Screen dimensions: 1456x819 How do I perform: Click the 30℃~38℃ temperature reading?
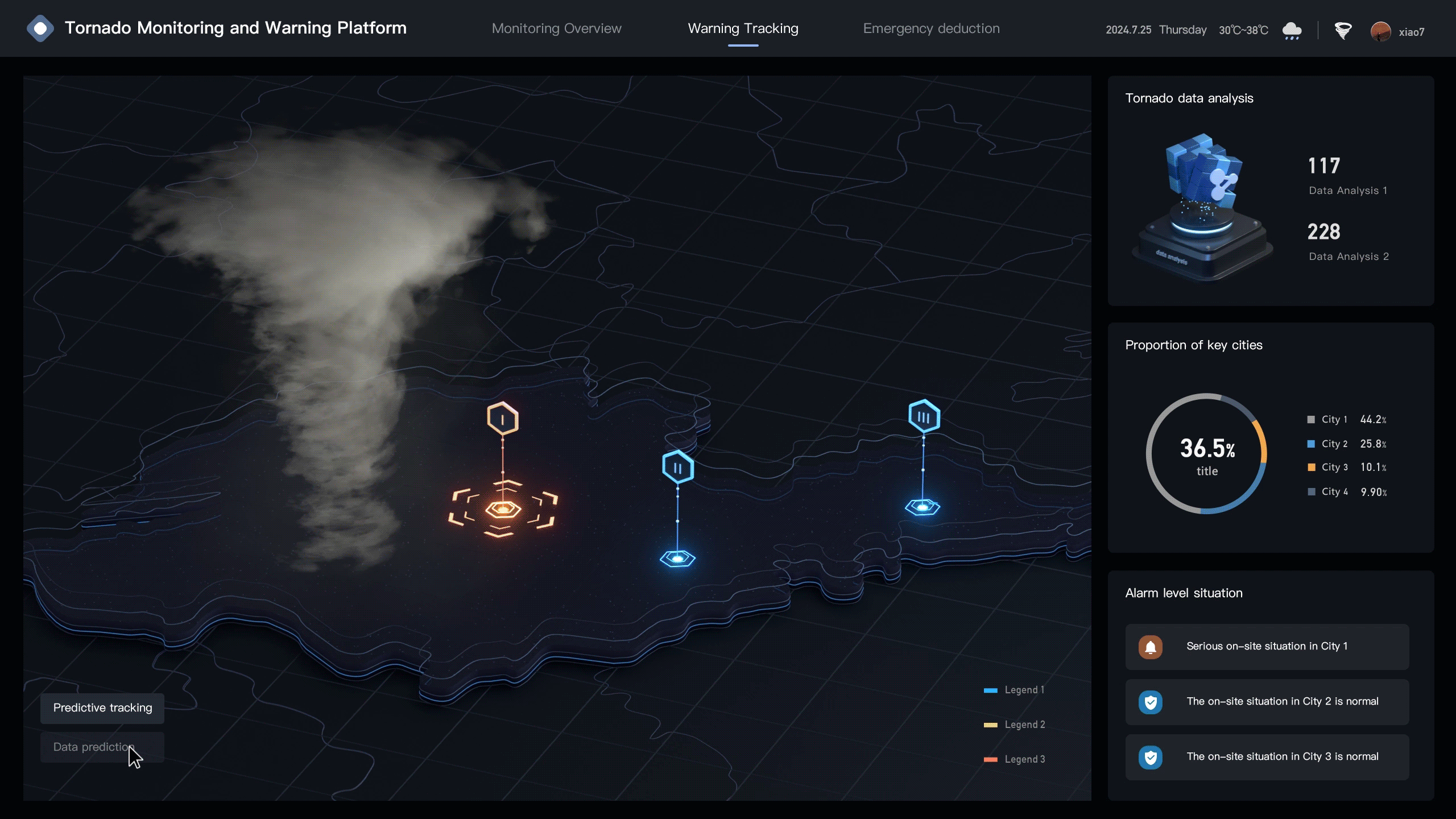[1243, 30]
